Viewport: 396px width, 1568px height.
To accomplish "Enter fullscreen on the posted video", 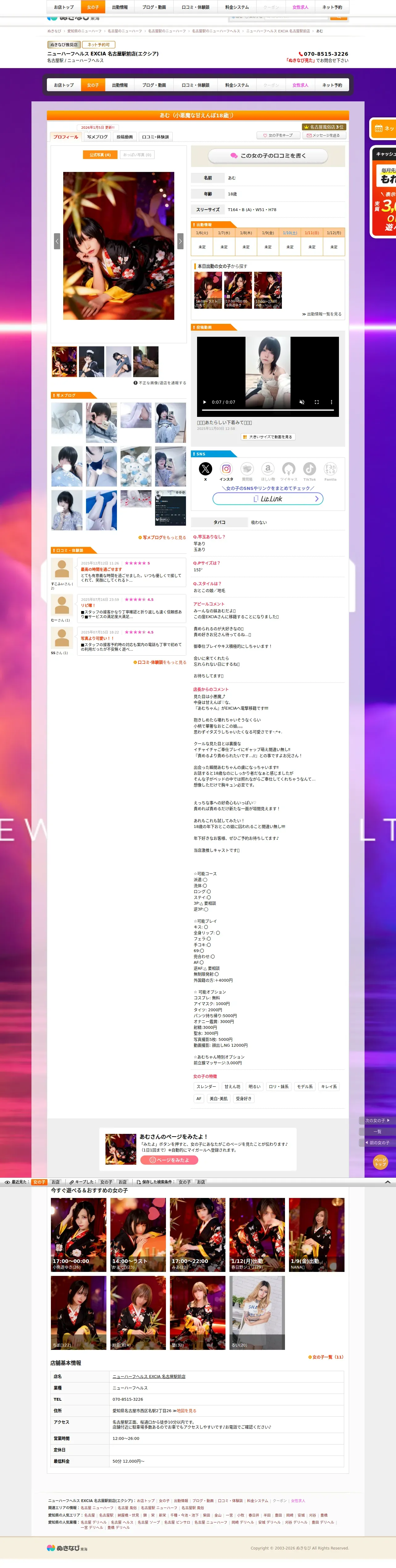I will pos(316,402).
